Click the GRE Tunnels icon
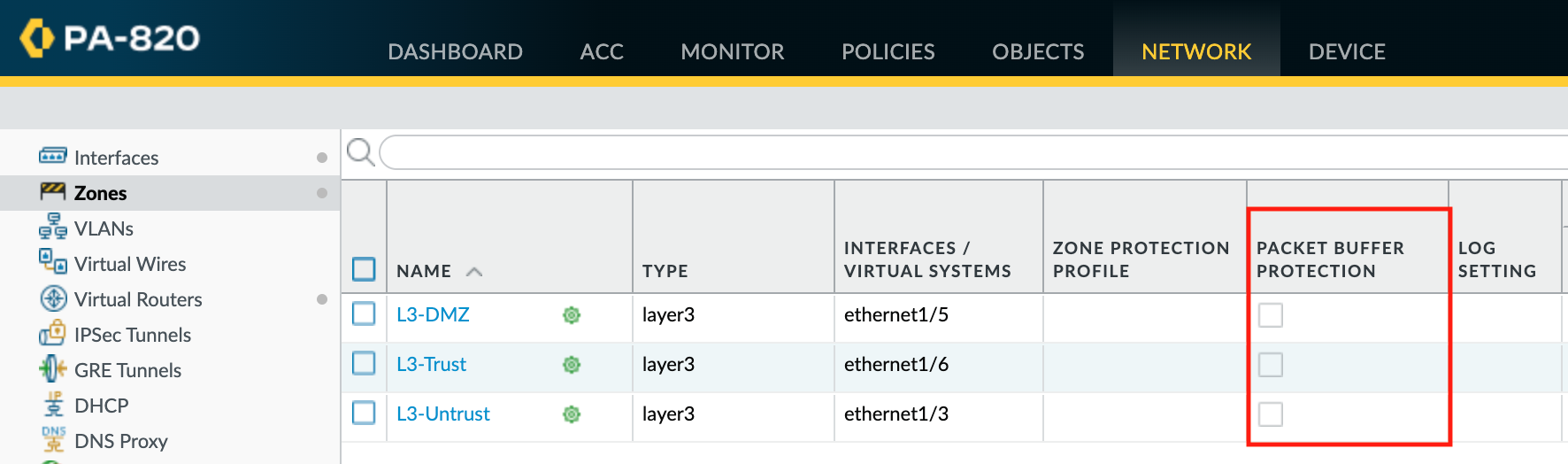 point(52,368)
